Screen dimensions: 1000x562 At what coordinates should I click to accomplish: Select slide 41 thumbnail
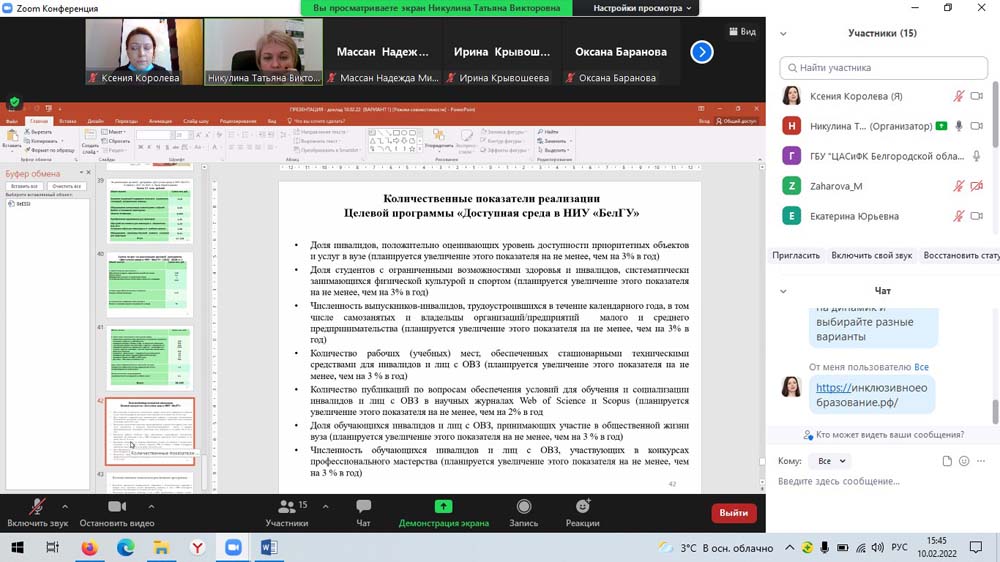point(150,357)
